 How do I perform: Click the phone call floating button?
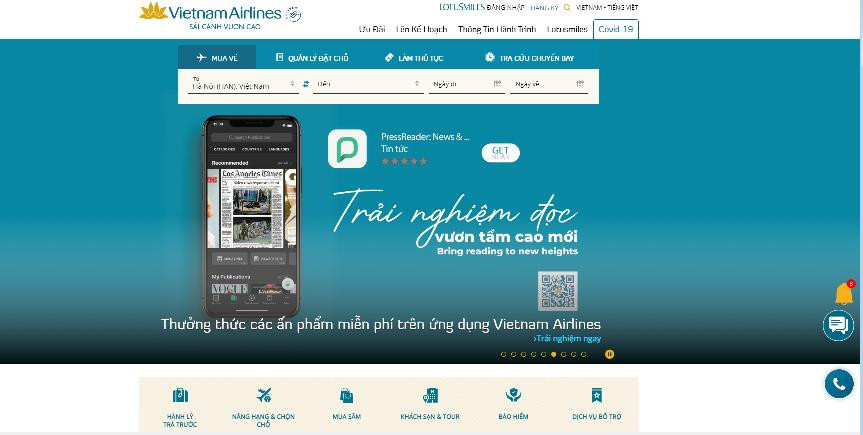[x=839, y=383]
